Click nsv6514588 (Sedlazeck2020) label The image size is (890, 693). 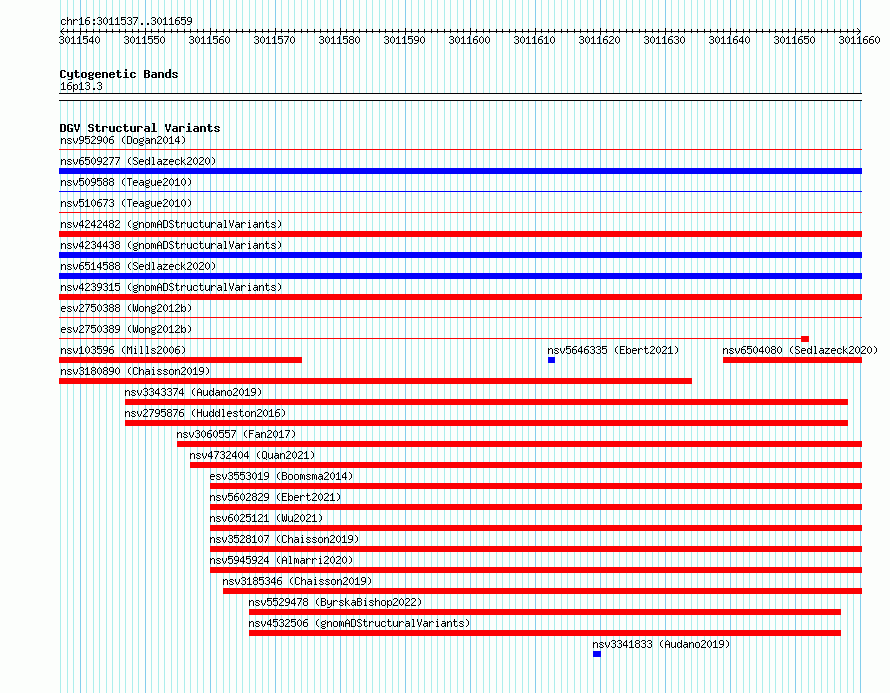coord(138,266)
